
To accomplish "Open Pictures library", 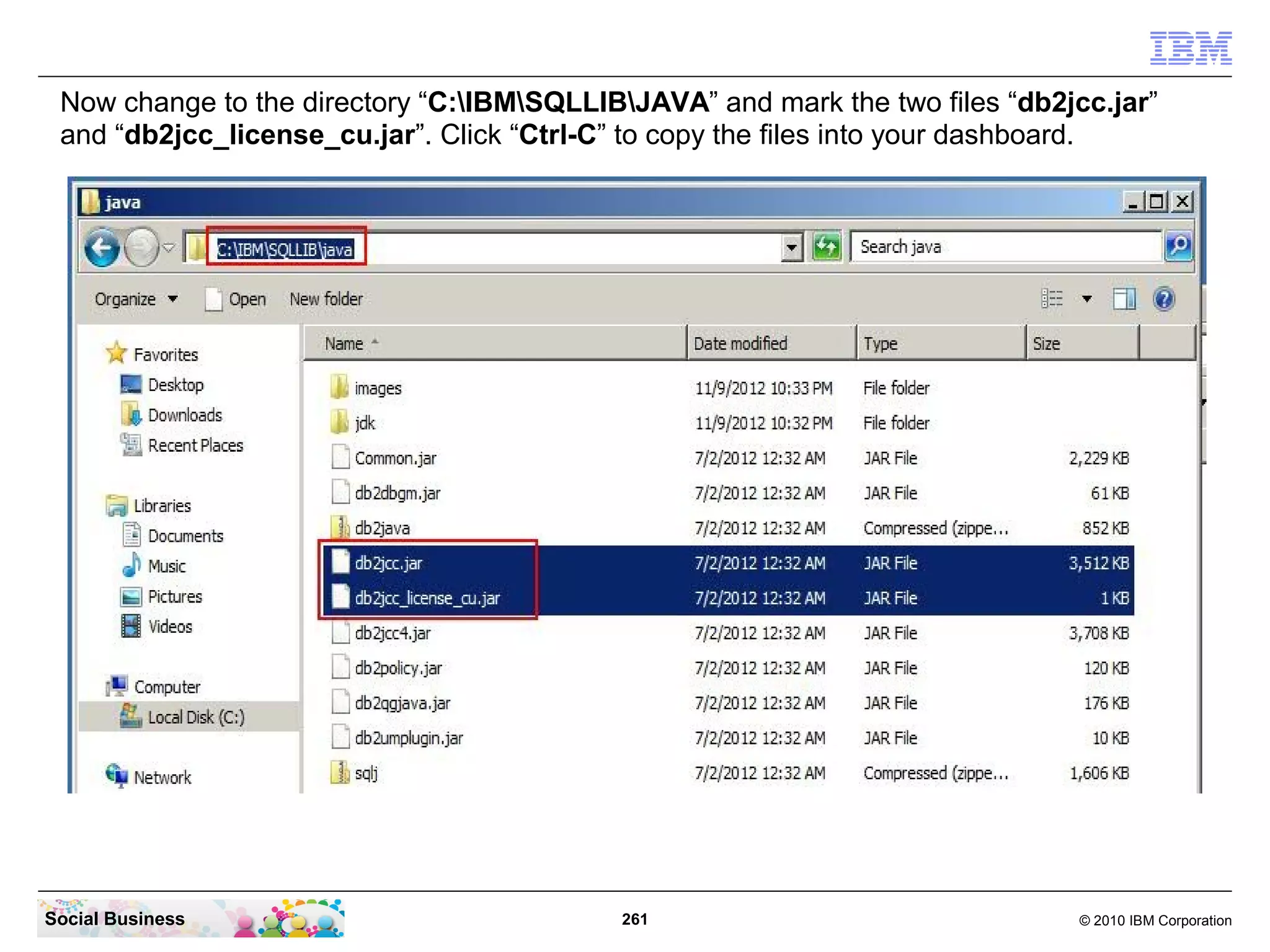I will pyautogui.click(x=162, y=597).
